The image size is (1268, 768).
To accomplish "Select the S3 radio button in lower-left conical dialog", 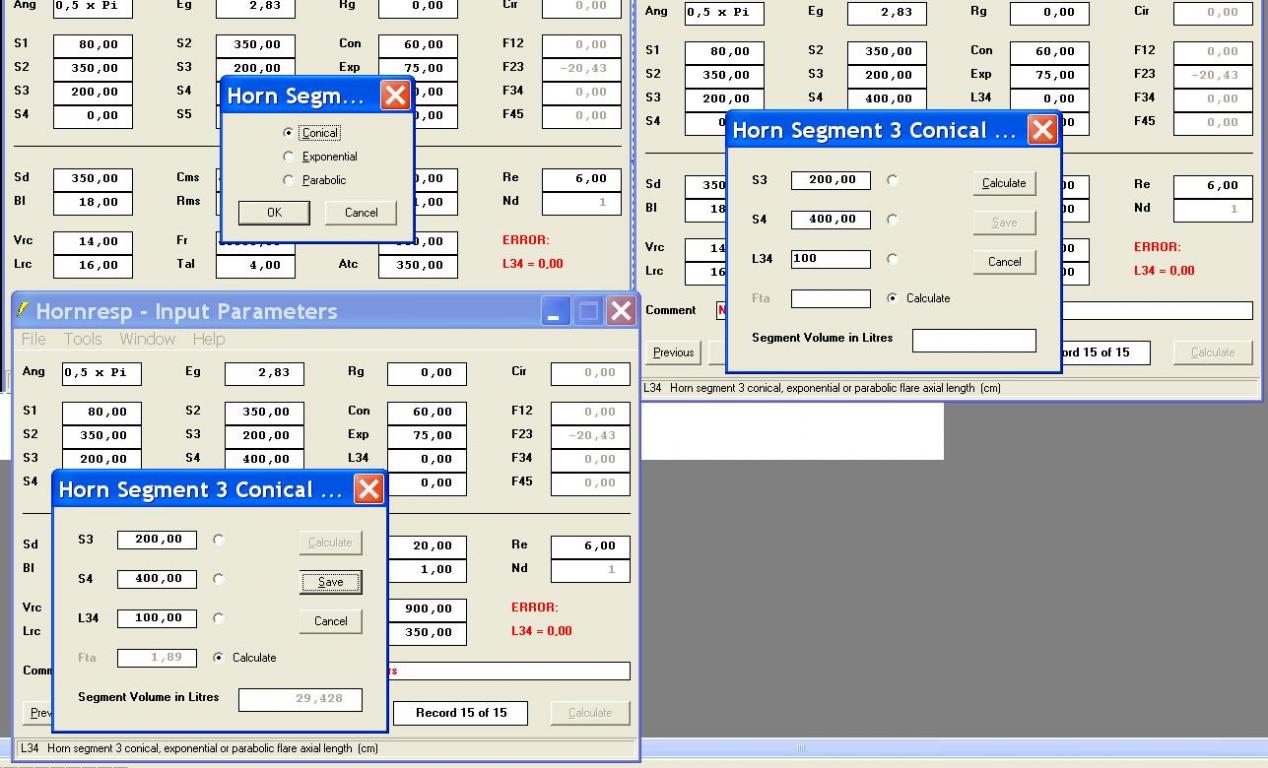I will (x=218, y=539).
